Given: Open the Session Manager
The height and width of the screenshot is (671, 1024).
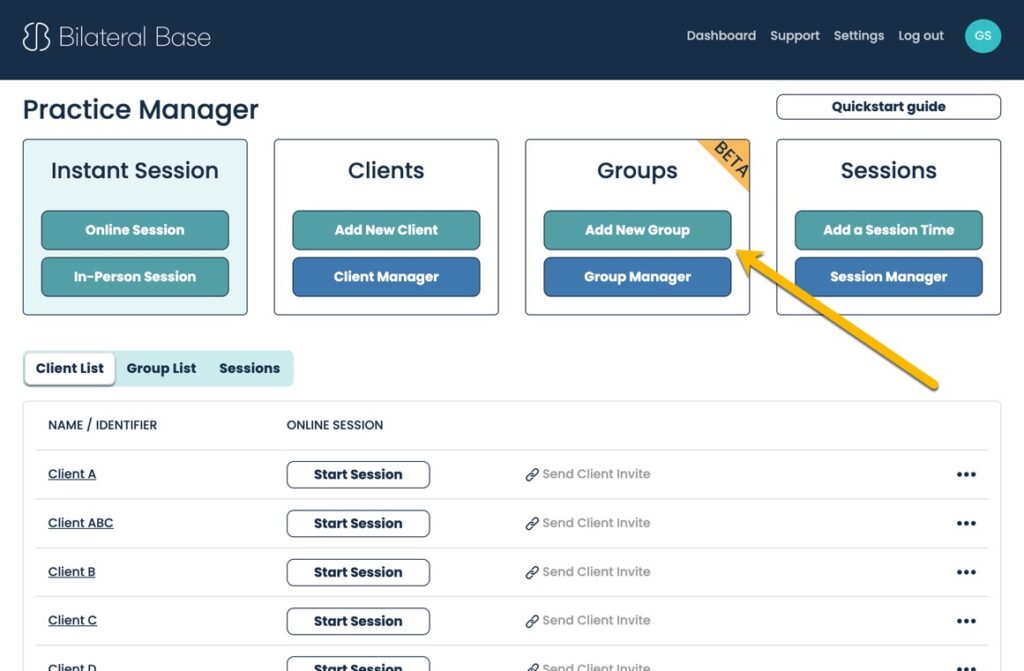Looking at the screenshot, I should tap(888, 277).
